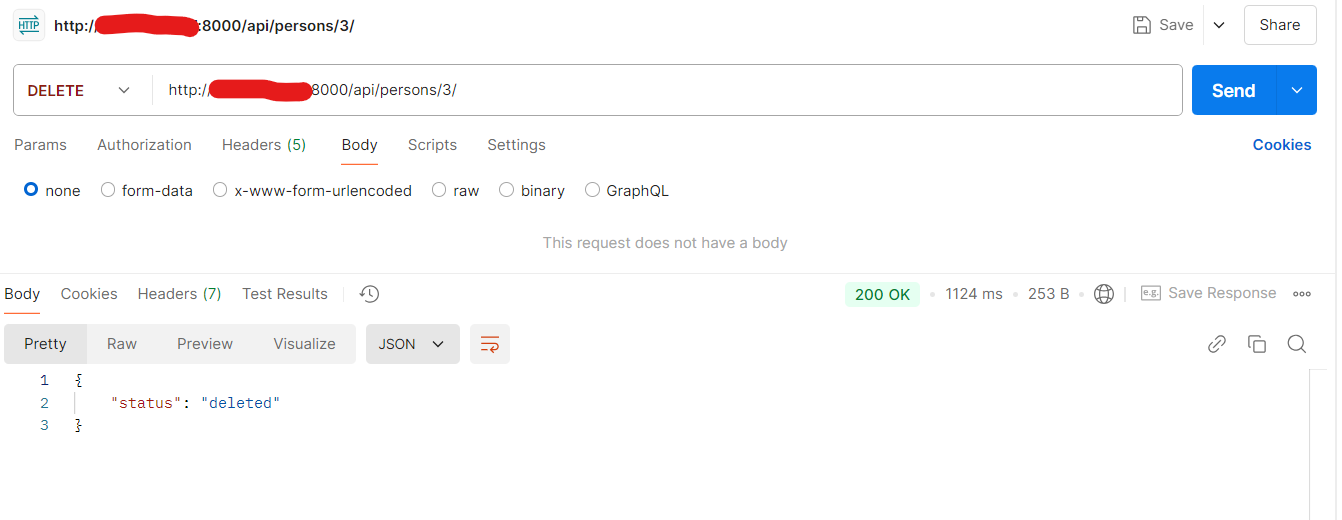
Task: Click the response history clock icon
Action: [370, 294]
